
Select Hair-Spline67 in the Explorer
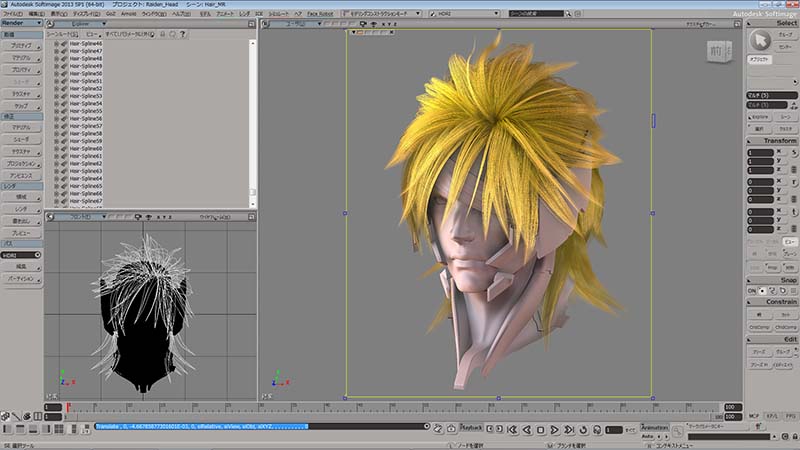click(x=86, y=201)
